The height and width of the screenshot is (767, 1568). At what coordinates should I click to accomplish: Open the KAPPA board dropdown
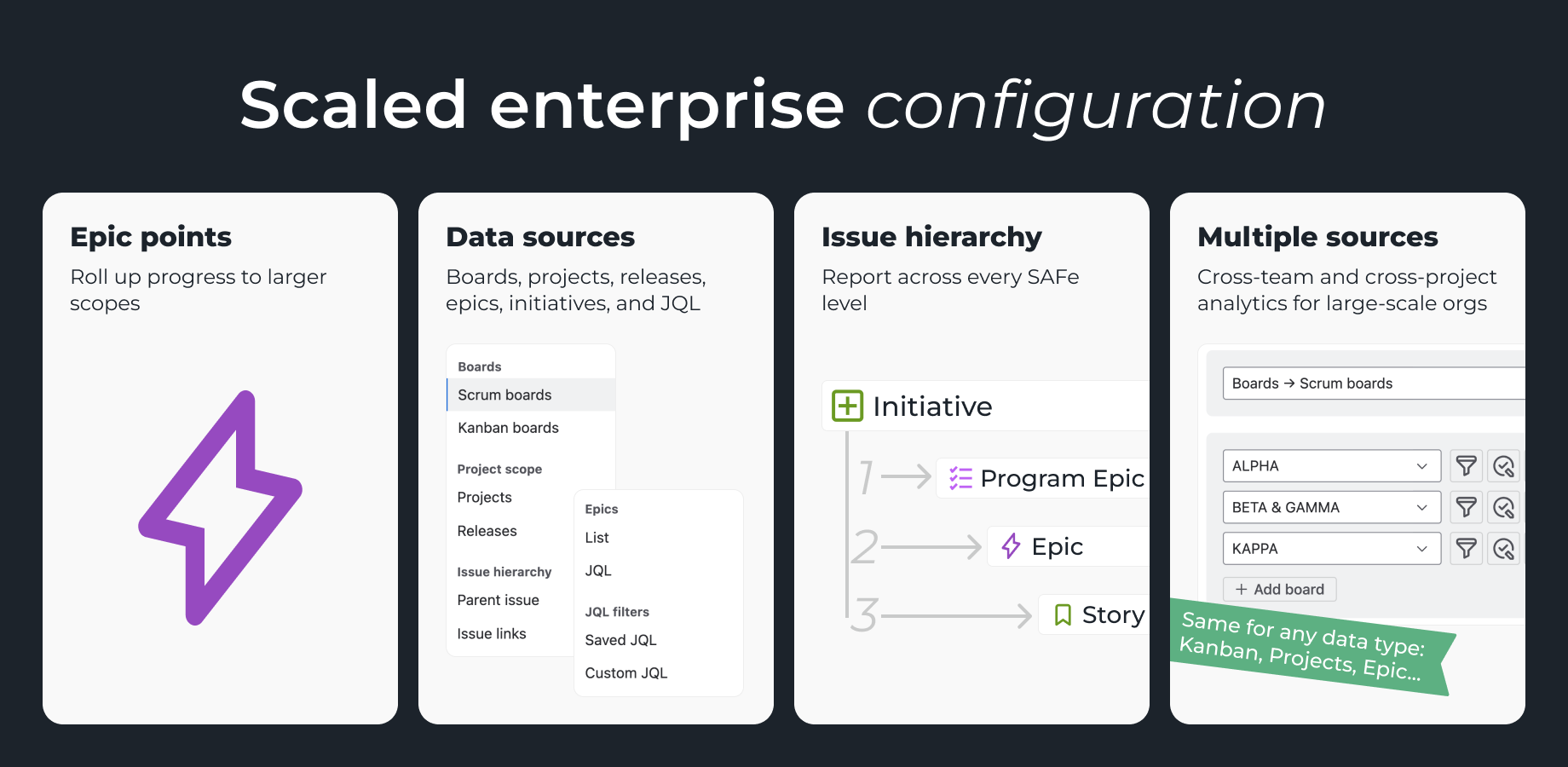[x=1331, y=548]
